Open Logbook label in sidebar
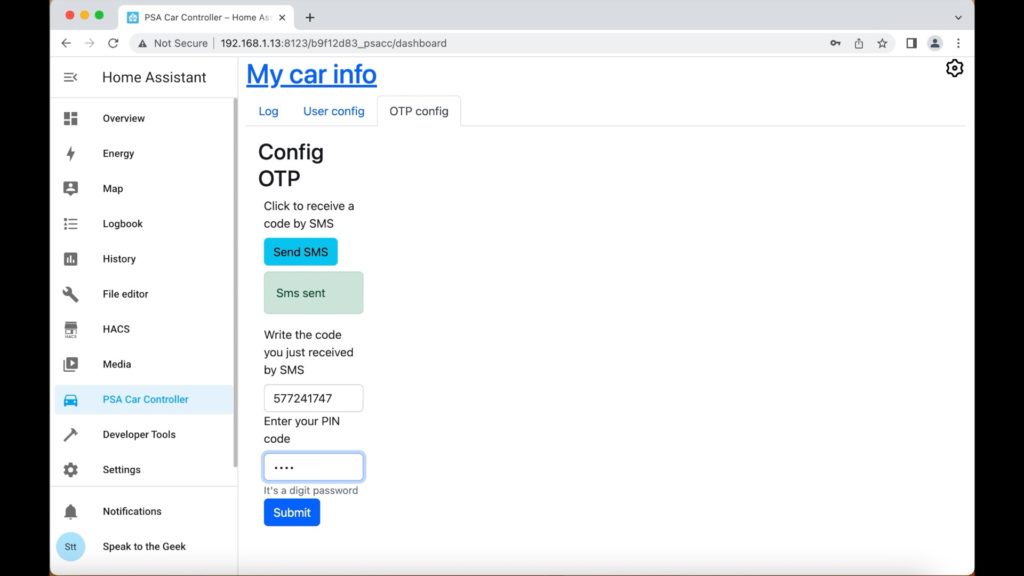Image resolution: width=1024 pixels, height=576 pixels. (122, 223)
